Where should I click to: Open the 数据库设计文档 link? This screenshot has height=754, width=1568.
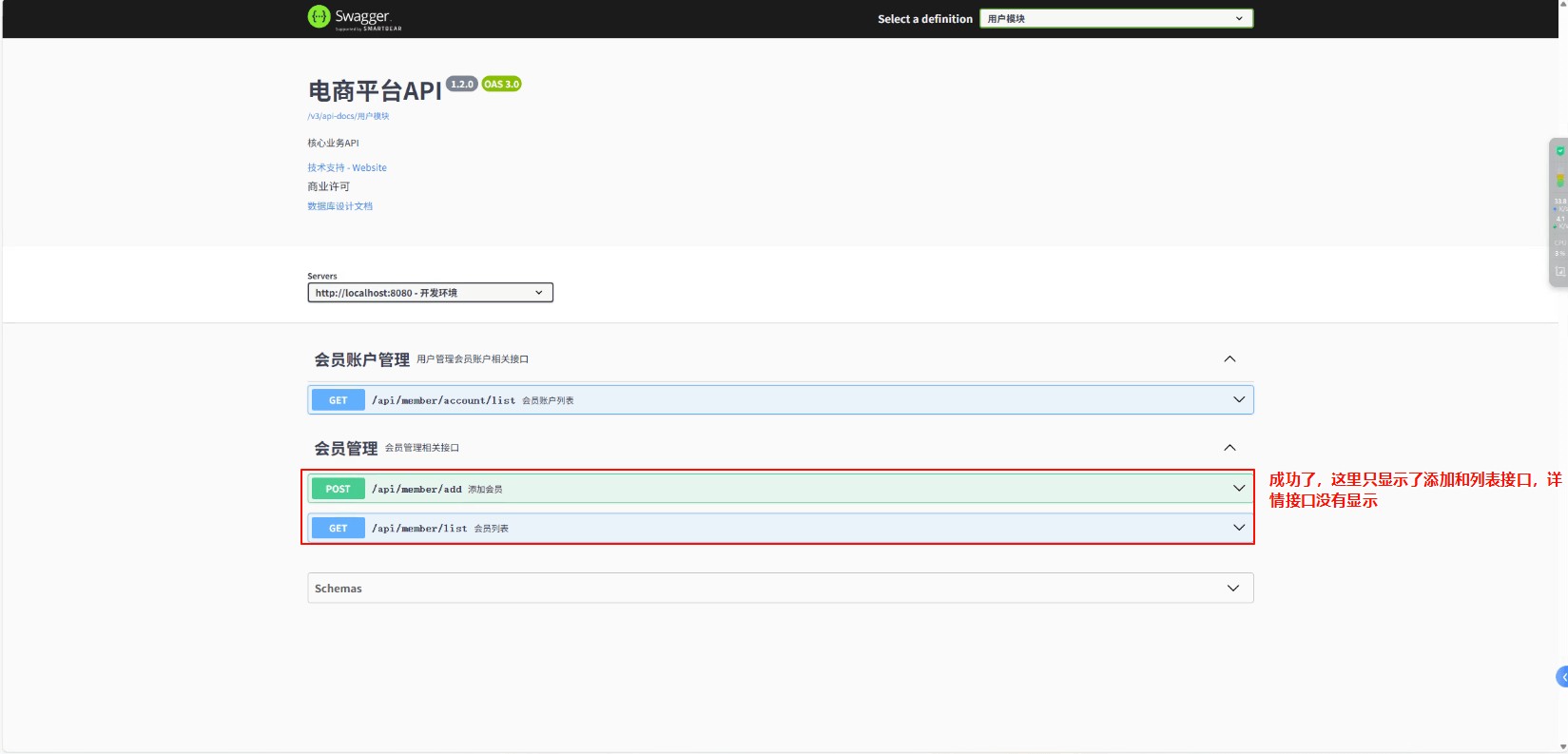(x=339, y=206)
